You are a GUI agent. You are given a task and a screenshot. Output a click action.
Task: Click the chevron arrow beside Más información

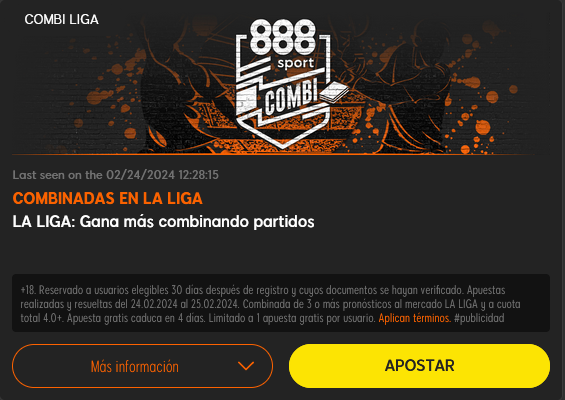(246, 366)
